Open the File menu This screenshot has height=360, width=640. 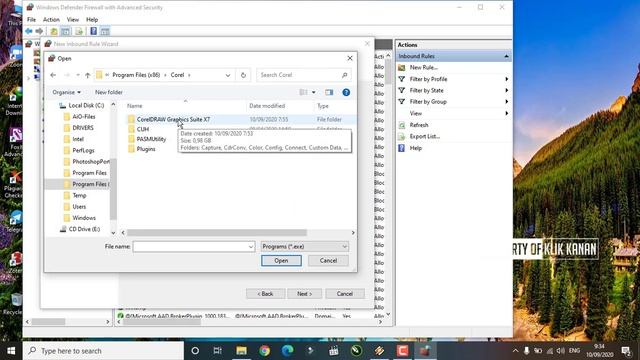[x=31, y=20]
